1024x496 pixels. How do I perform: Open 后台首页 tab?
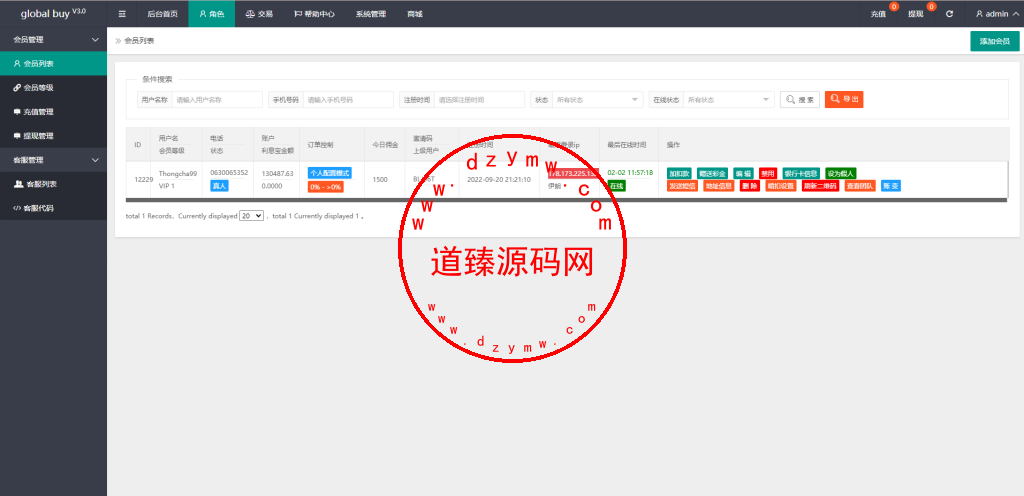tap(163, 14)
